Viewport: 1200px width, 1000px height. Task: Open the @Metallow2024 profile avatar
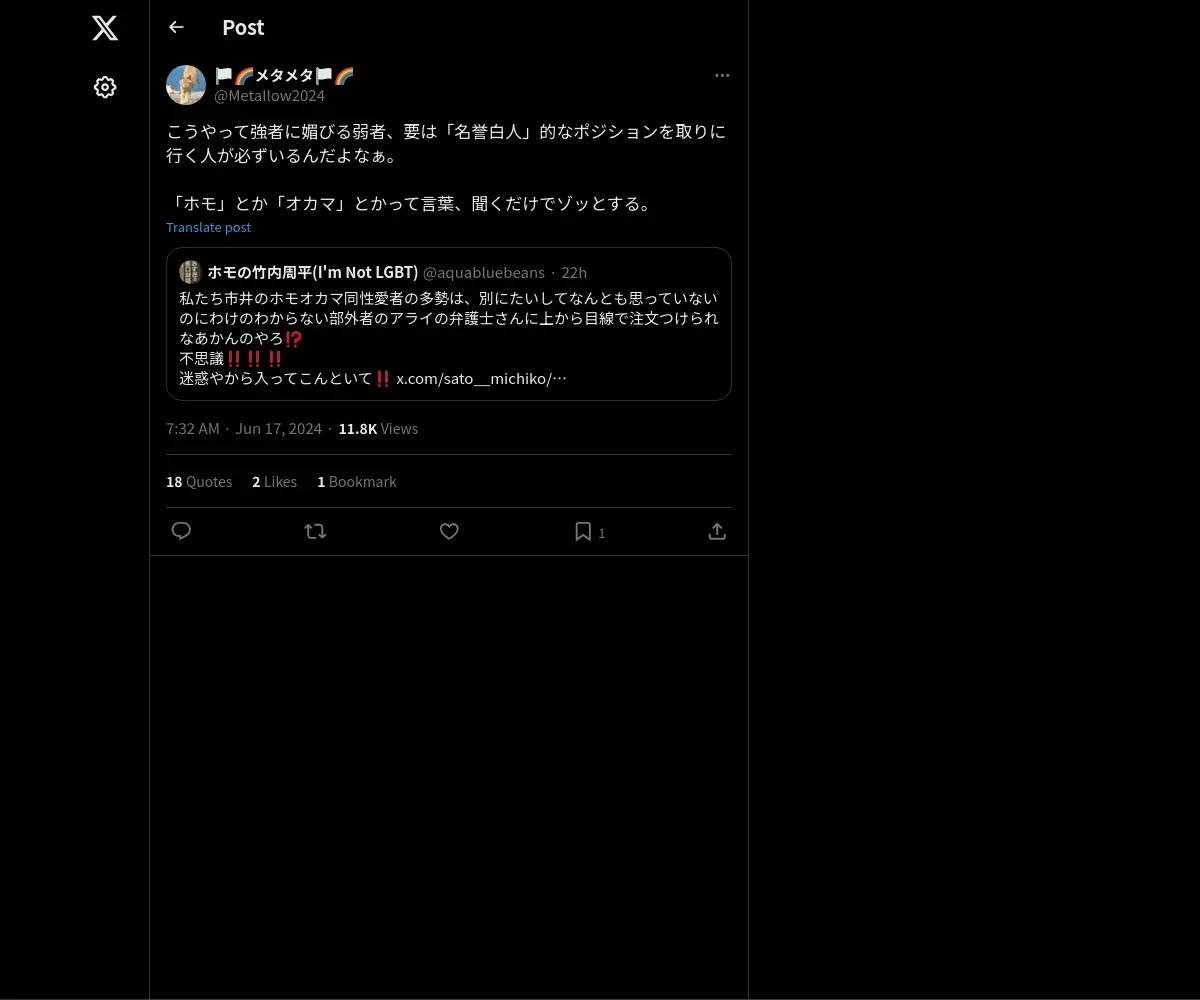pyautogui.click(x=186, y=85)
